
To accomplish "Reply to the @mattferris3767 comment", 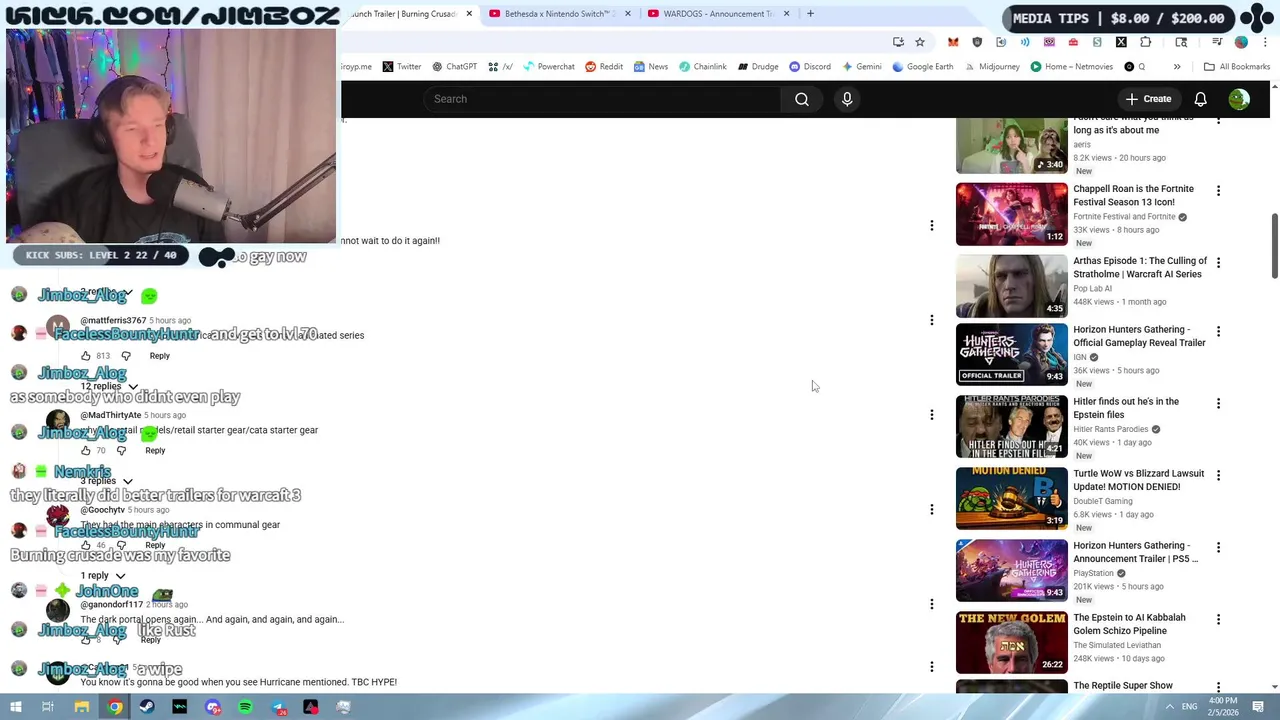I will pos(159,356).
